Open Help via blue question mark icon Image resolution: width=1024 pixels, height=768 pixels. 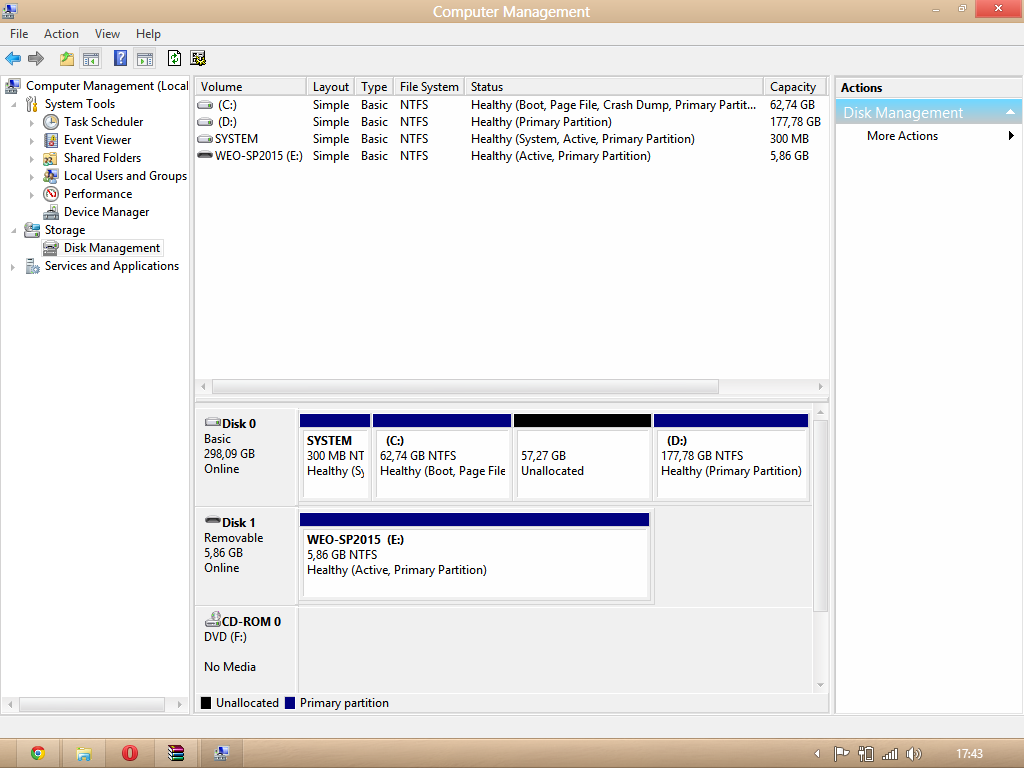(120, 58)
